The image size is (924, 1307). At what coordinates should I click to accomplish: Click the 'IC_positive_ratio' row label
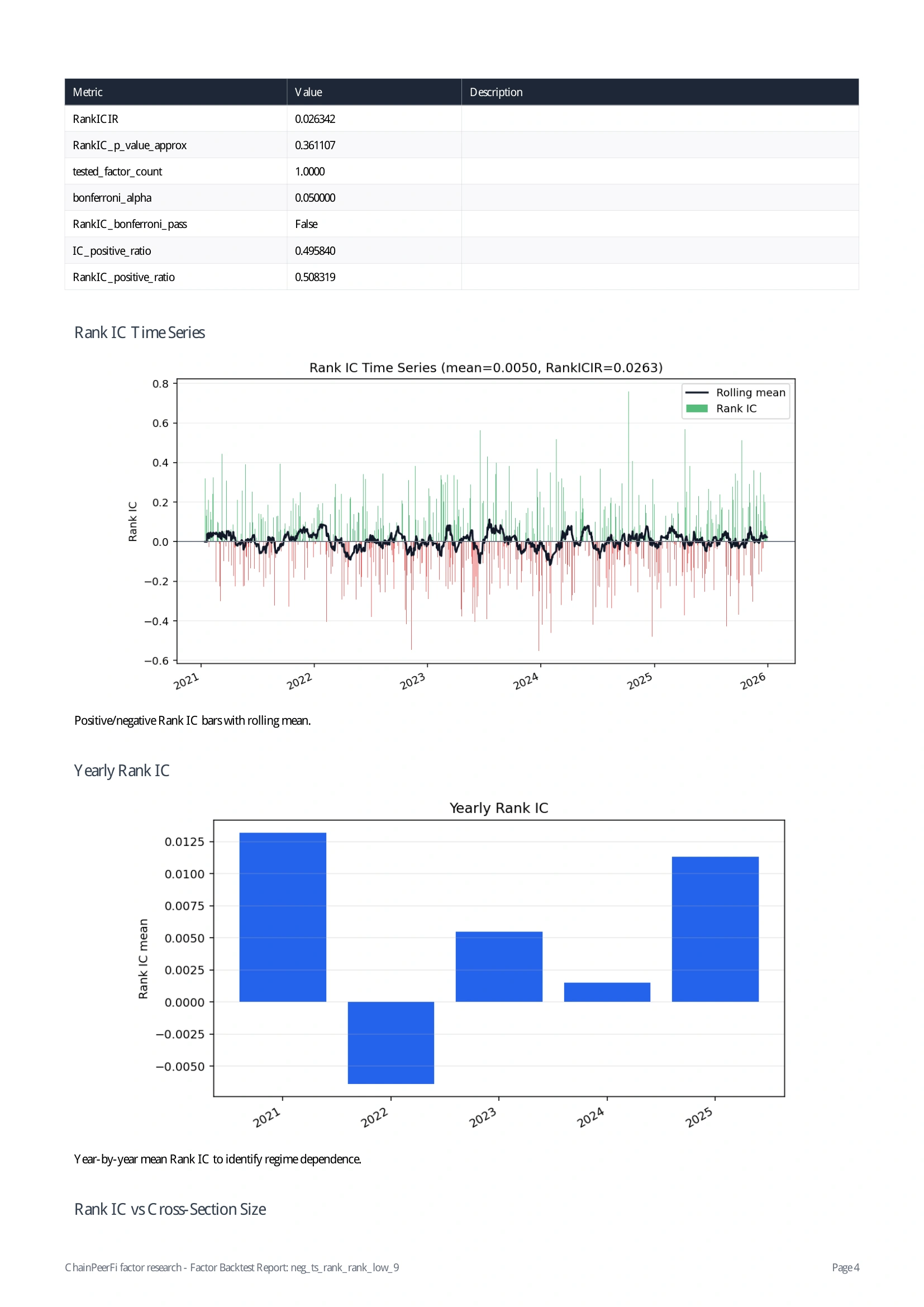112,251
